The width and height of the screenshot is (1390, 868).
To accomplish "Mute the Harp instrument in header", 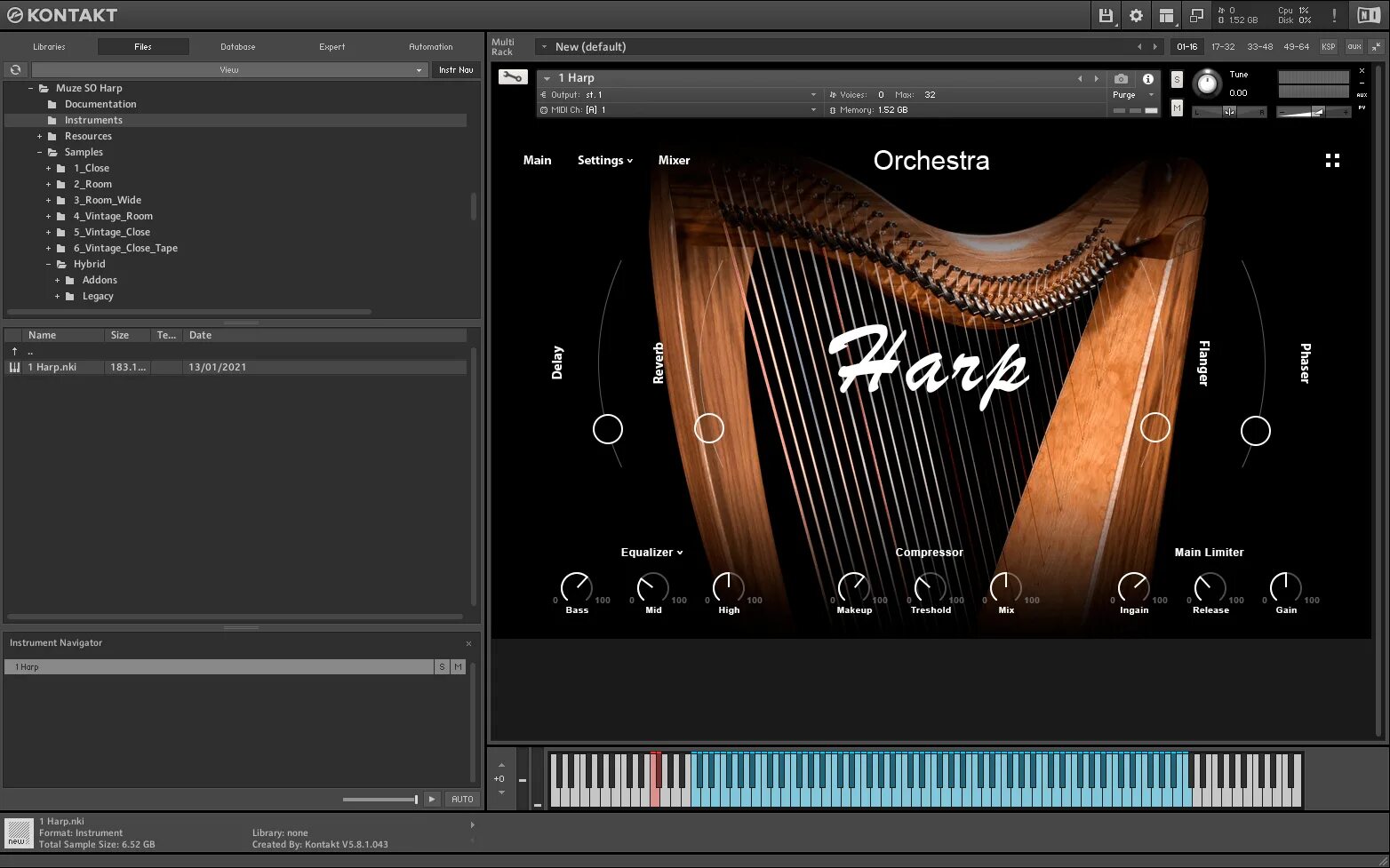I will (1177, 108).
